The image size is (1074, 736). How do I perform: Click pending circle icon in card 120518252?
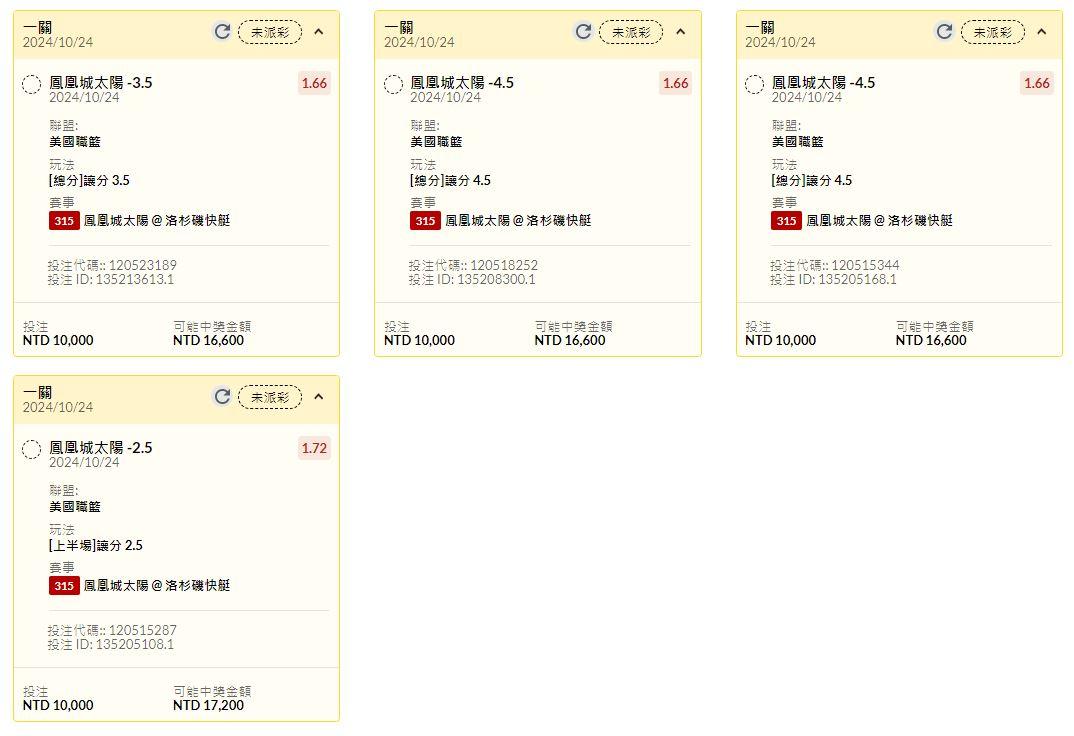point(393,84)
